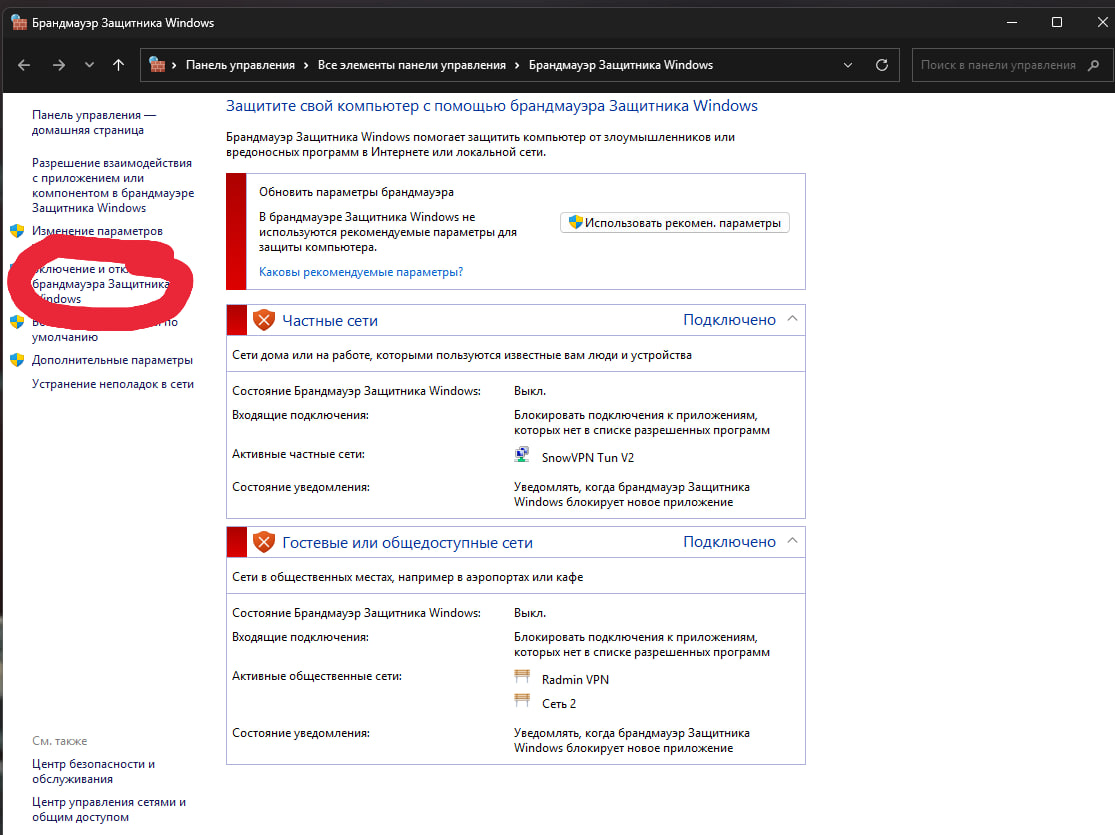Image resolution: width=1115 pixels, height=835 pixels.
Task: Click bench icon beside 'Сеть 2'
Action: coord(522,701)
